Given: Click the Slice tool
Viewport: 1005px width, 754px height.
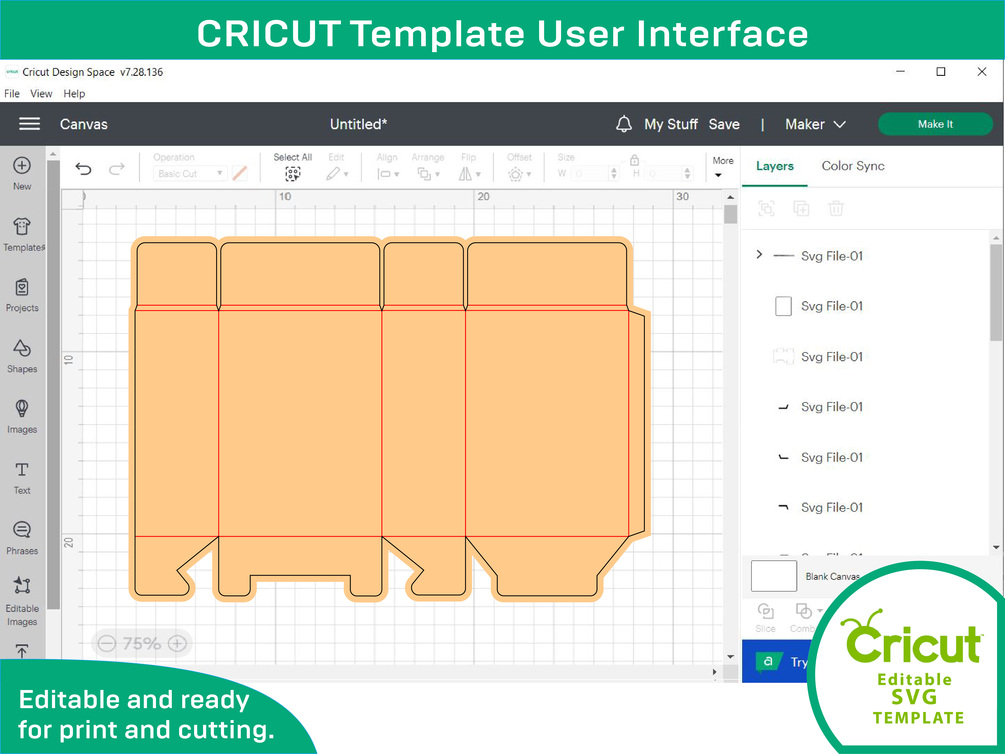Looking at the screenshot, I should [x=765, y=617].
